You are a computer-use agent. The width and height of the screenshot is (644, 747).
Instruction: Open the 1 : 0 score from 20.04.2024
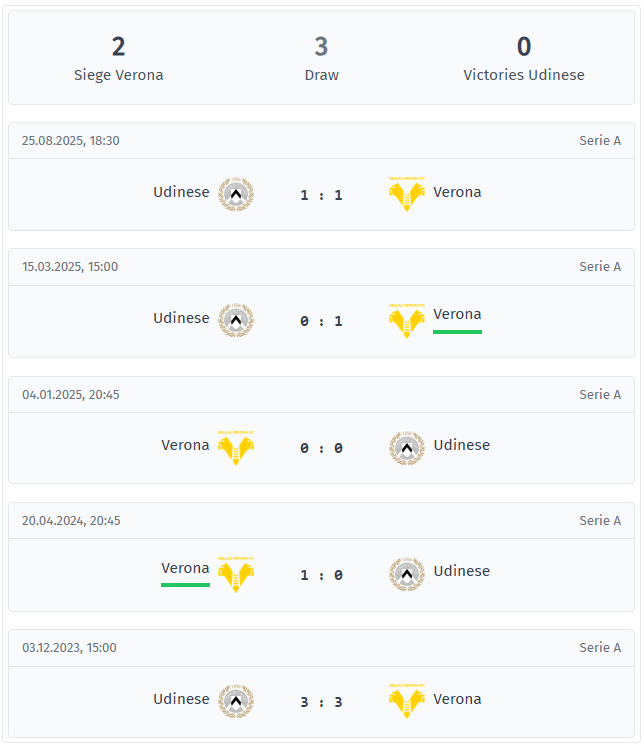(321, 574)
